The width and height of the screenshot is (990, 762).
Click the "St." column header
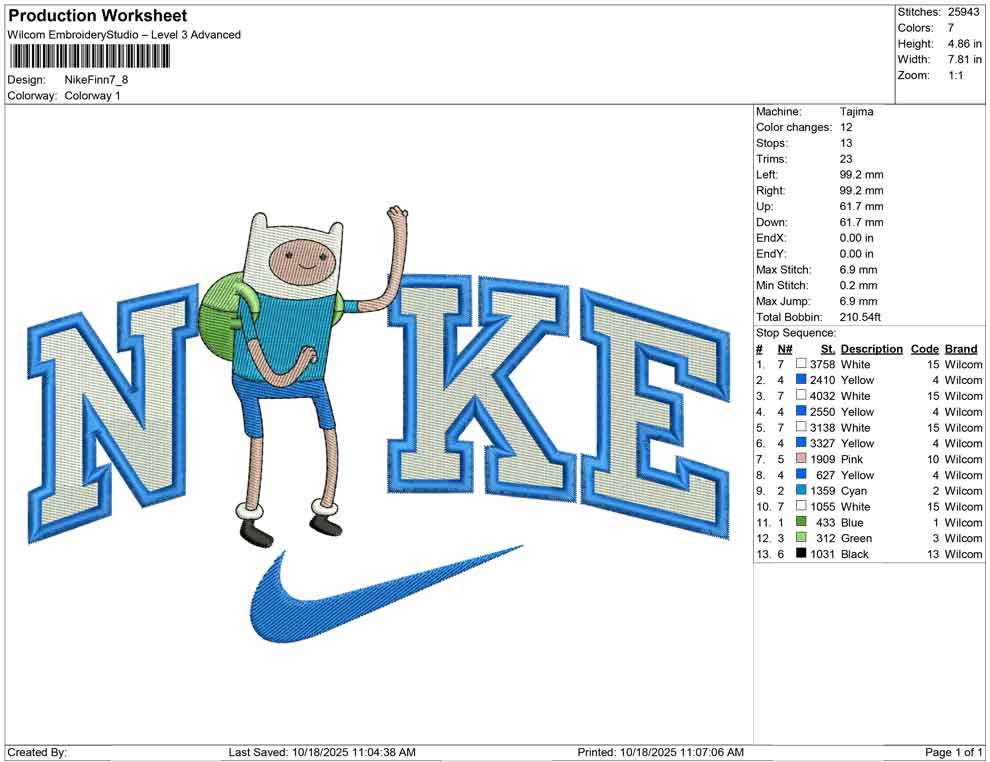pos(828,348)
